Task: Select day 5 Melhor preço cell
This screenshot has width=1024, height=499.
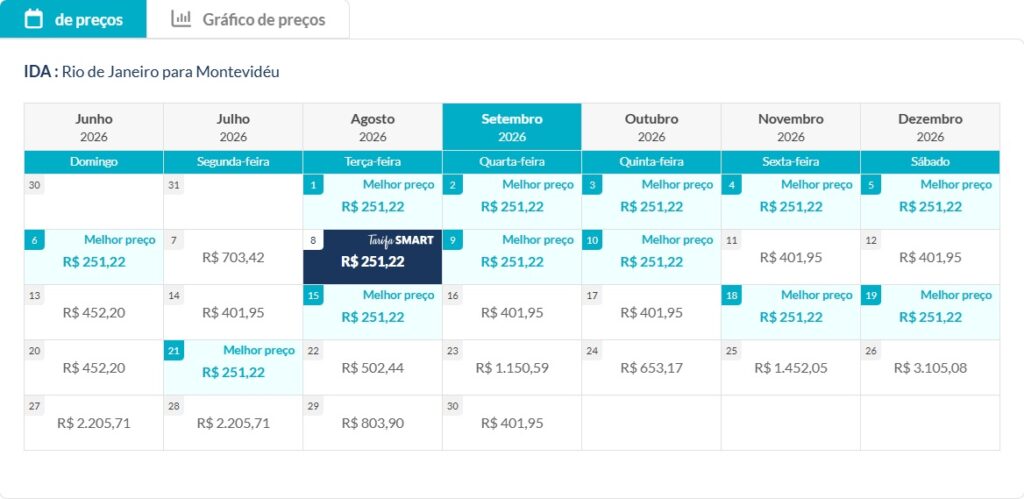Action: 930,202
